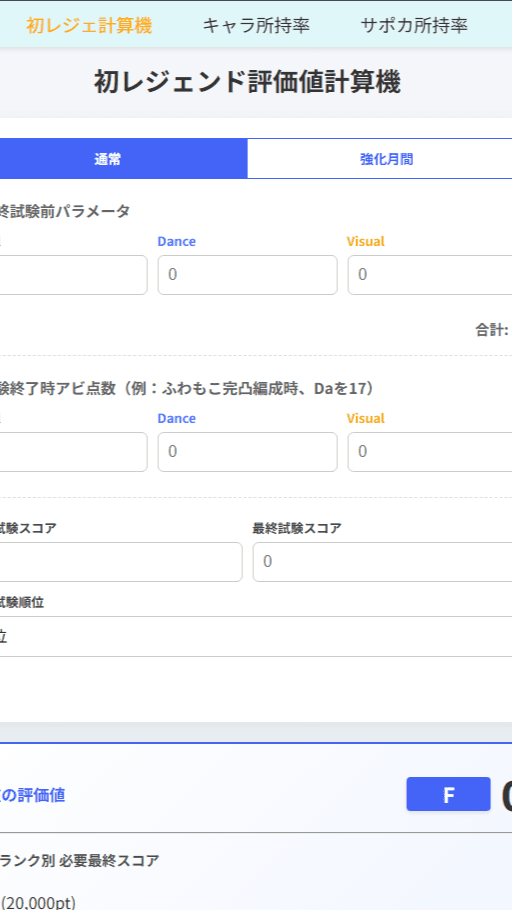Focus Dance field under アビ点数 section
The width and height of the screenshot is (512, 910).
coord(247,452)
